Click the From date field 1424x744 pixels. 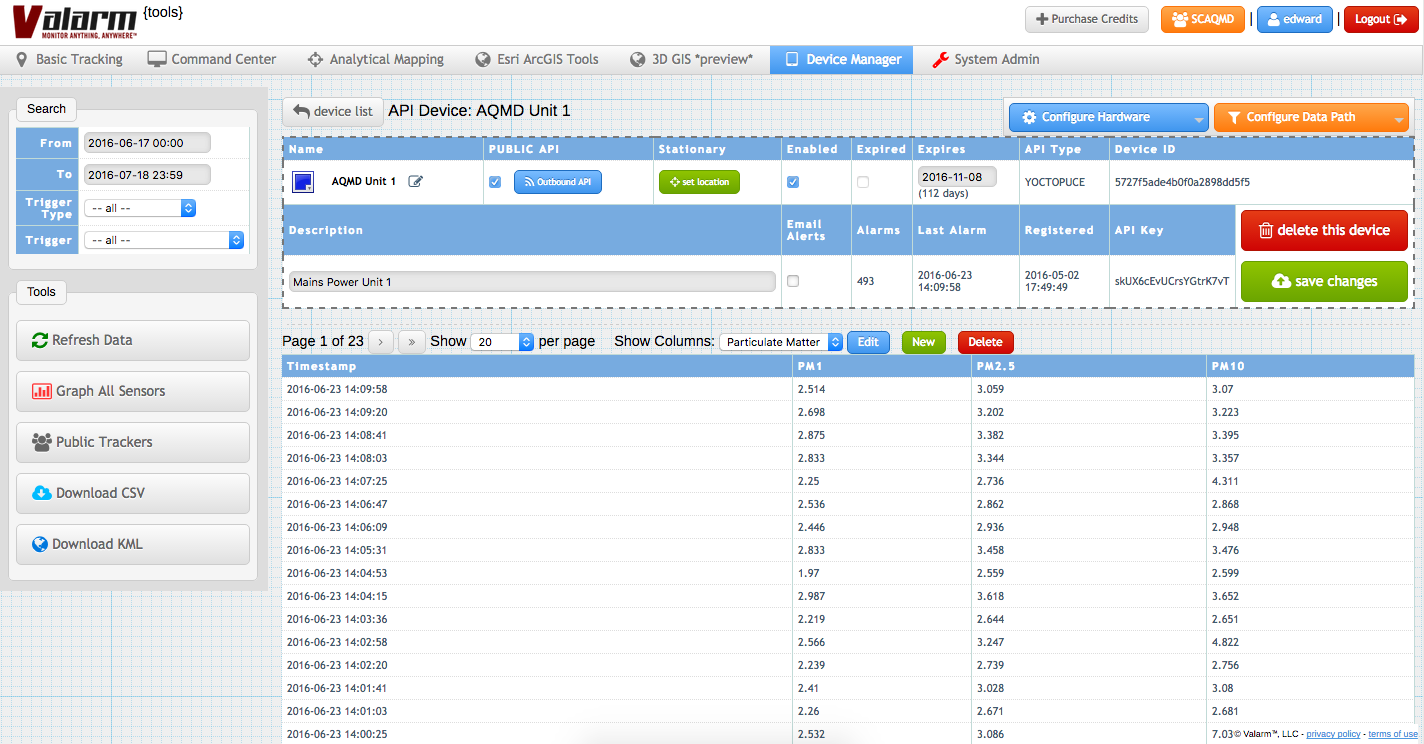(147, 143)
